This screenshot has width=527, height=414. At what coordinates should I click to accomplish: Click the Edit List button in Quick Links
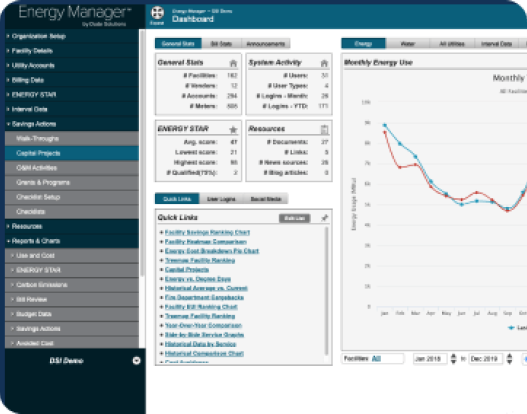[x=294, y=218]
